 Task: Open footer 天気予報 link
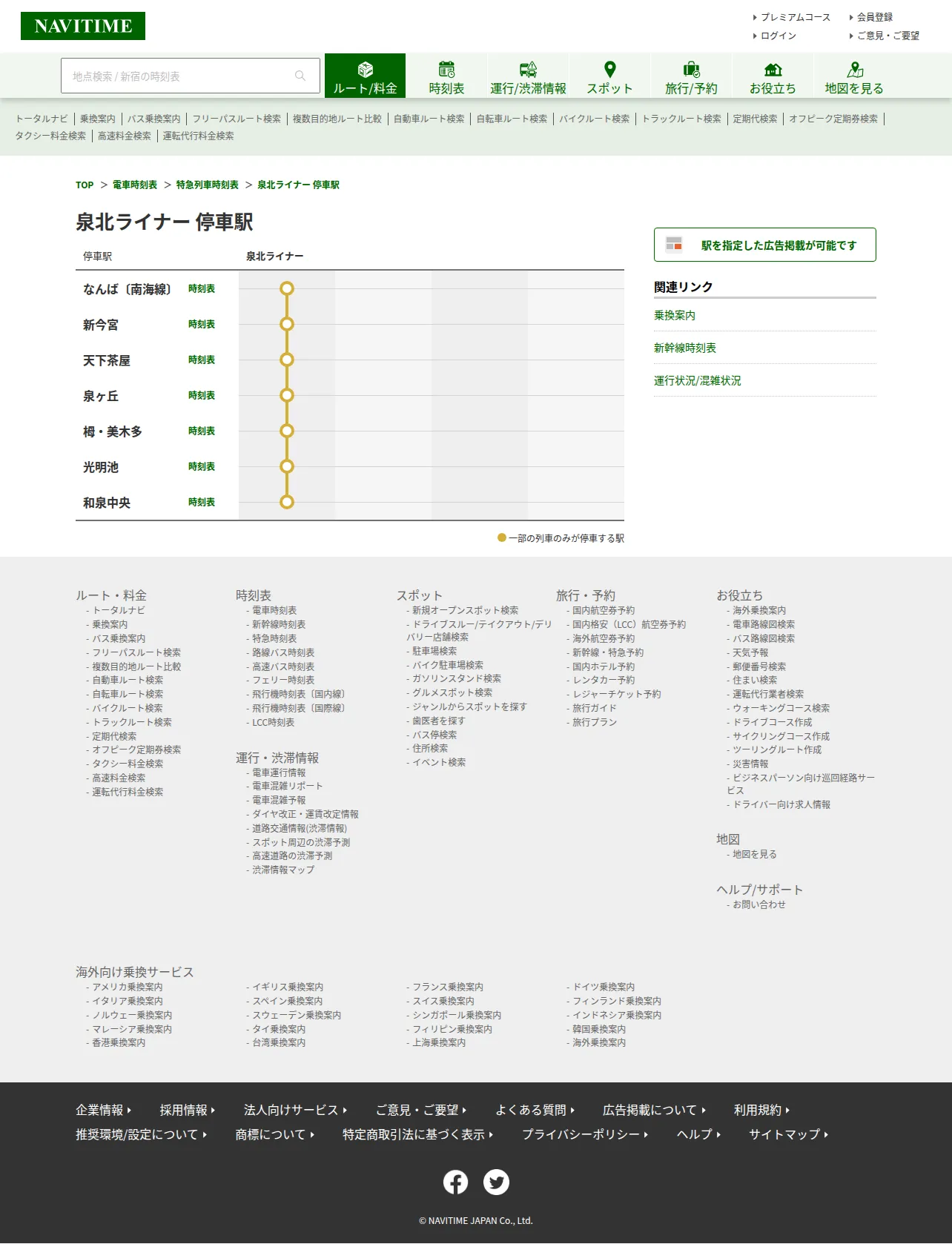click(x=750, y=652)
